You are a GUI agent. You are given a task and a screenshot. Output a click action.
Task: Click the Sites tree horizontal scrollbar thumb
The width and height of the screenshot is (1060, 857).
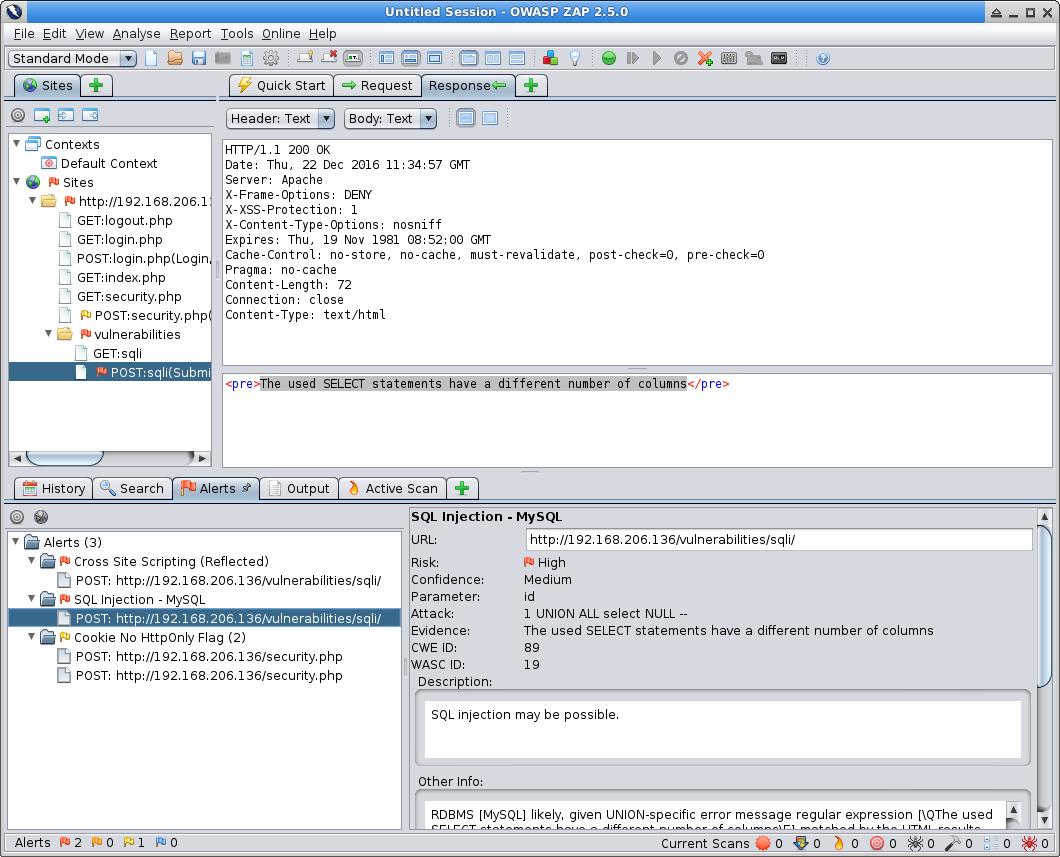pyautogui.click(x=64, y=458)
